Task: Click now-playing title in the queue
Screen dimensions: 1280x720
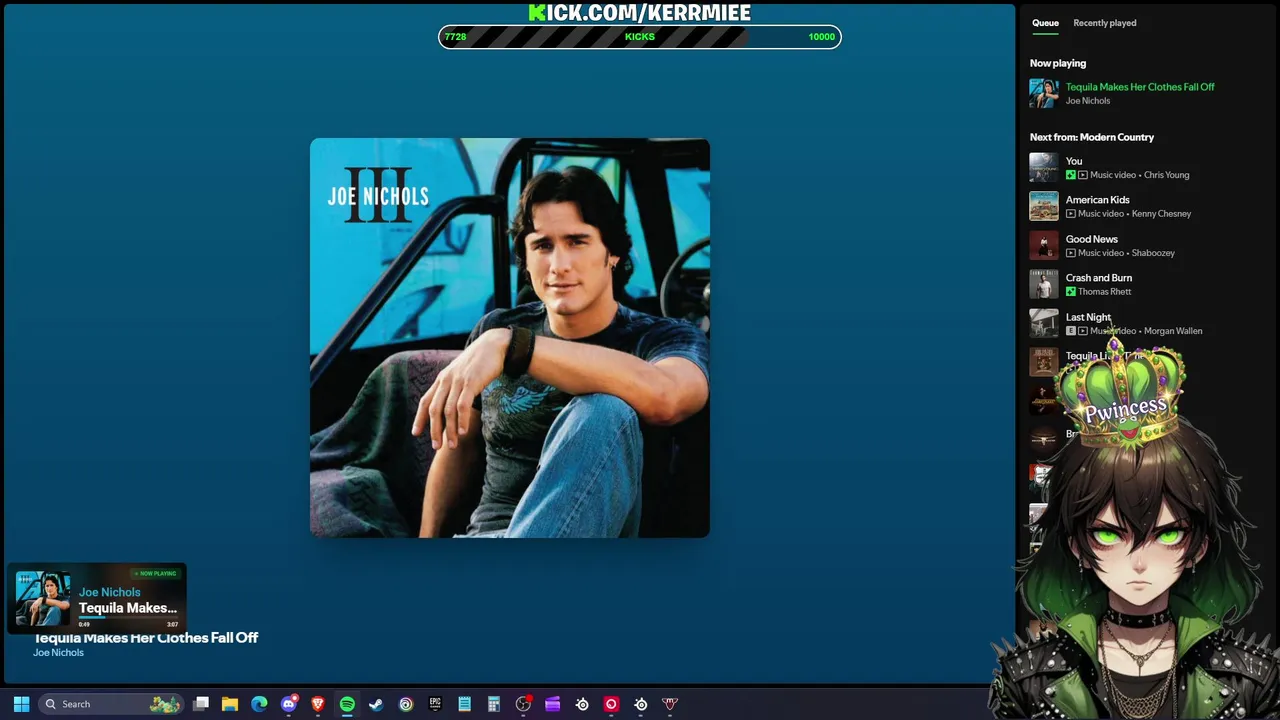Action: (x=1140, y=87)
